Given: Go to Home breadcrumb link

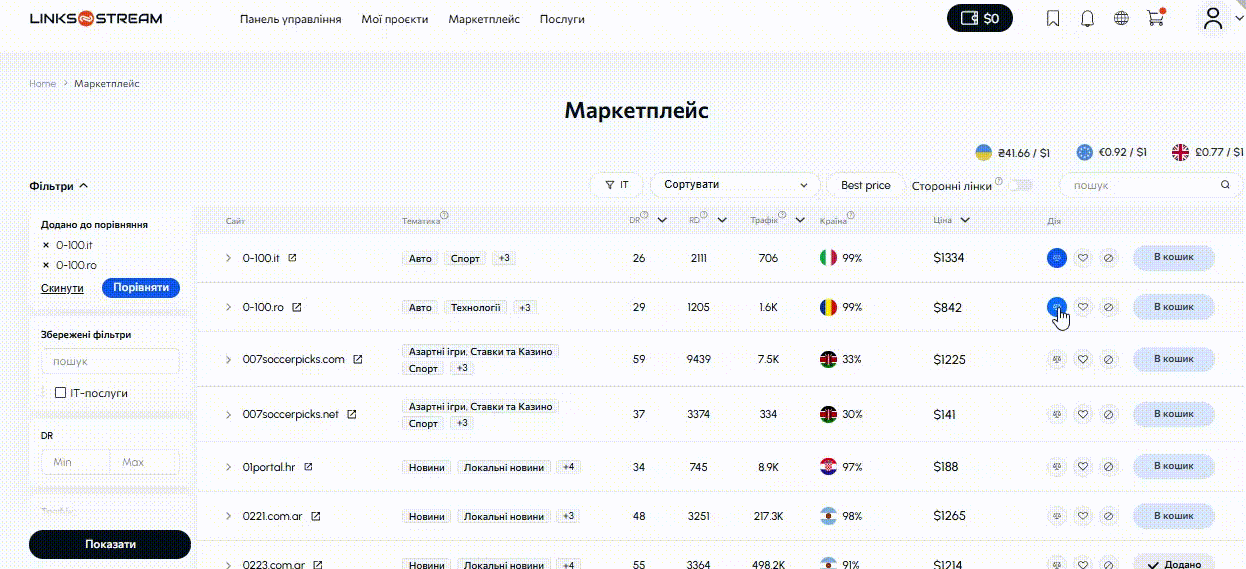Looking at the screenshot, I should coord(42,84).
